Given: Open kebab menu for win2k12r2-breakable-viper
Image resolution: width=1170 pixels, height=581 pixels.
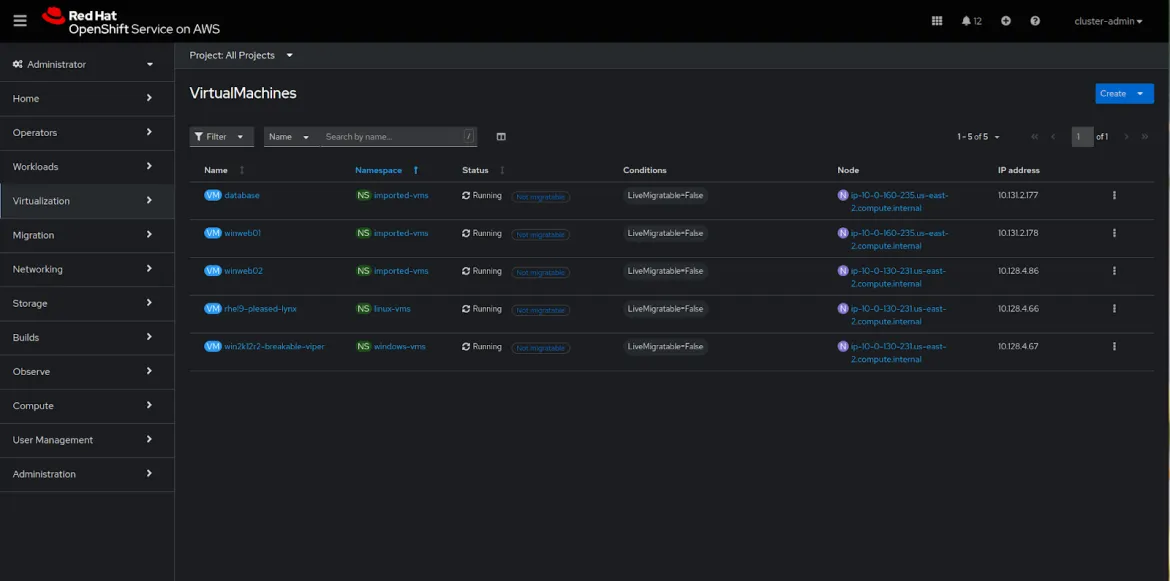Looking at the screenshot, I should point(1114,346).
